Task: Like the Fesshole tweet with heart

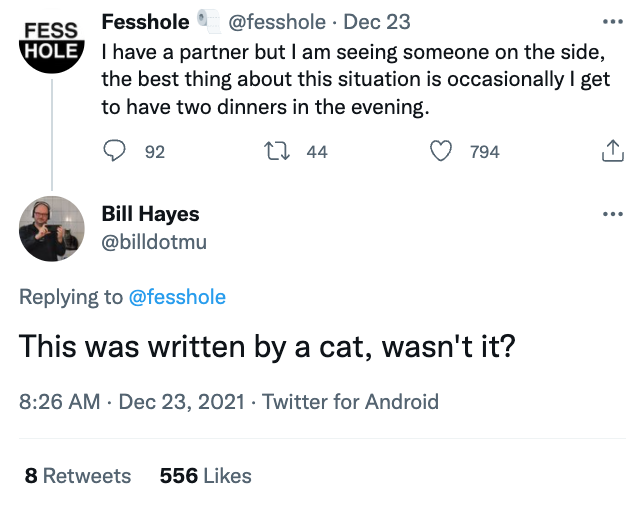Action: 441,151
